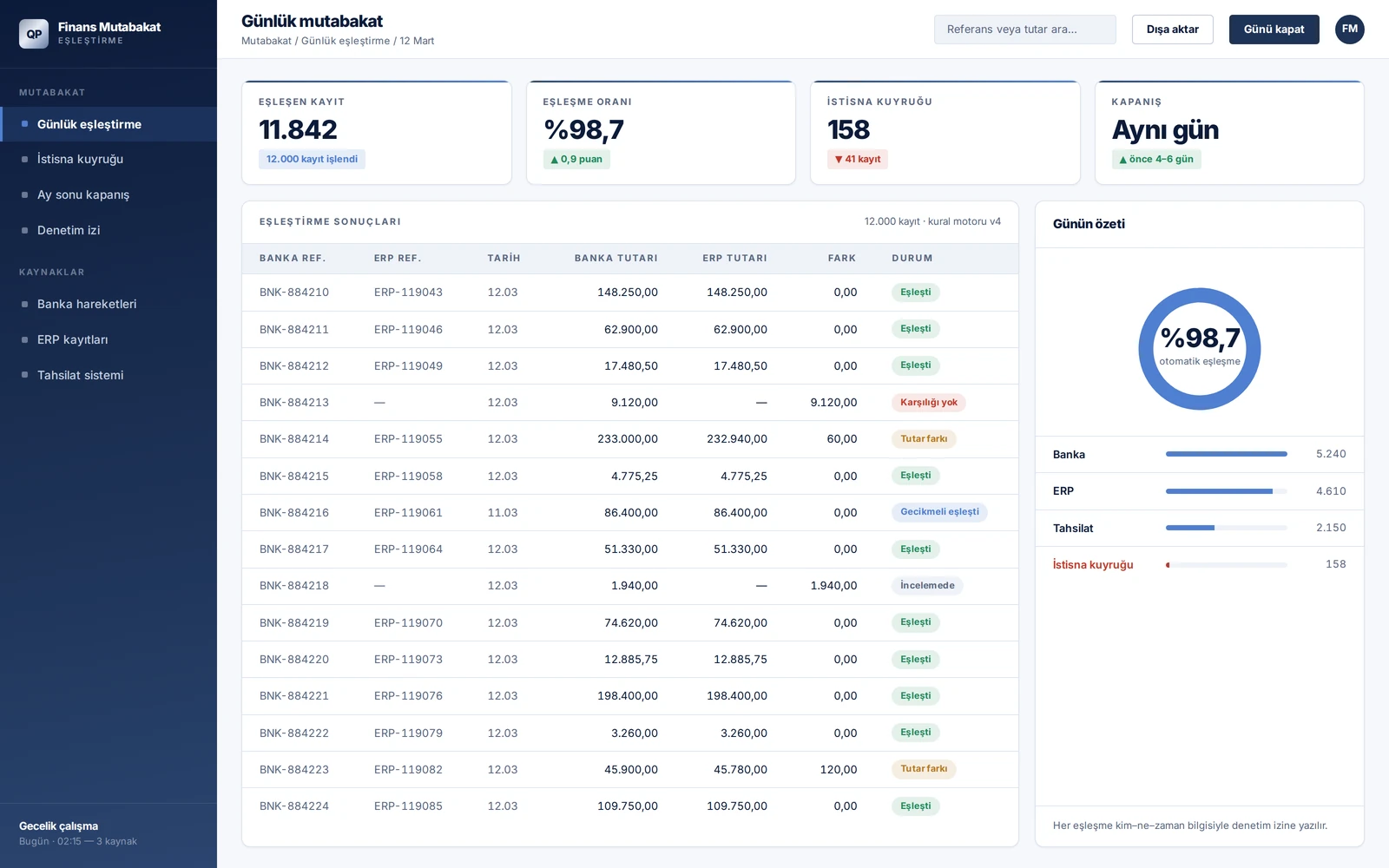Click the 41 kayıt down-arrow badge

coord(858,159)
